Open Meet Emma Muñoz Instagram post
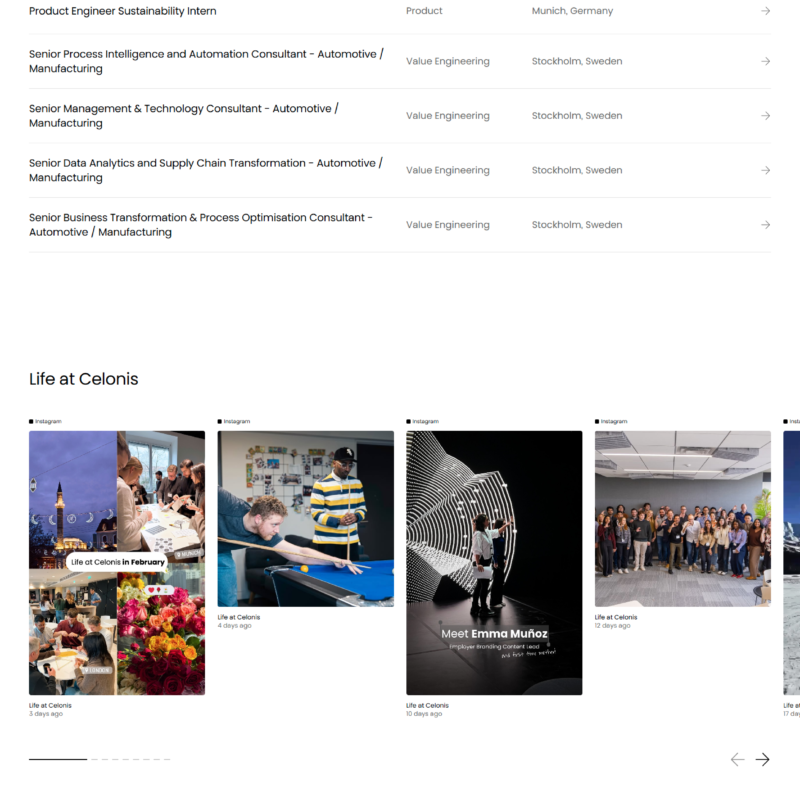The image size is (800, 800). [x=494, y=562]
